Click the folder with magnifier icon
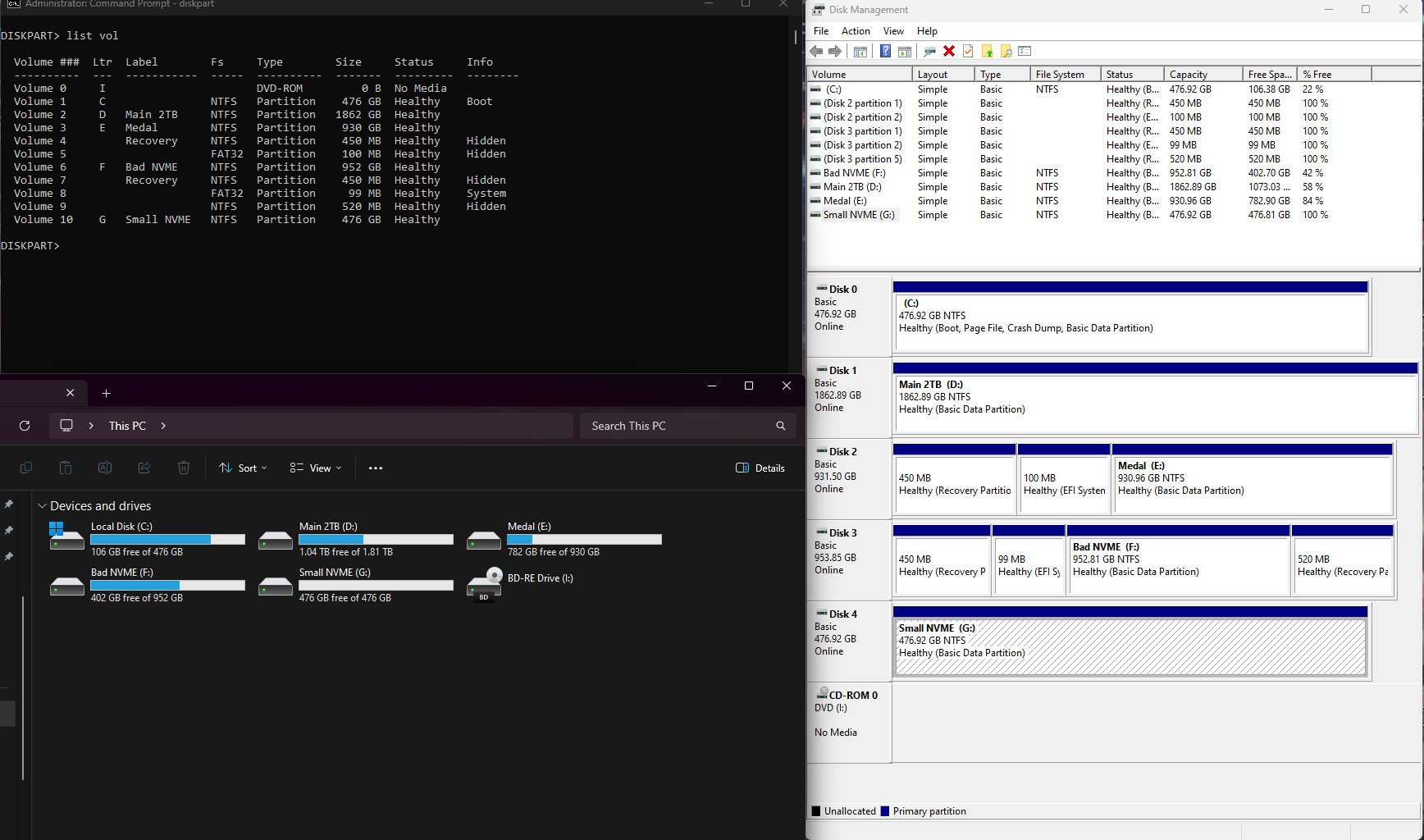This screenshot has height=840, width=1424. (x=1006, y=52)
